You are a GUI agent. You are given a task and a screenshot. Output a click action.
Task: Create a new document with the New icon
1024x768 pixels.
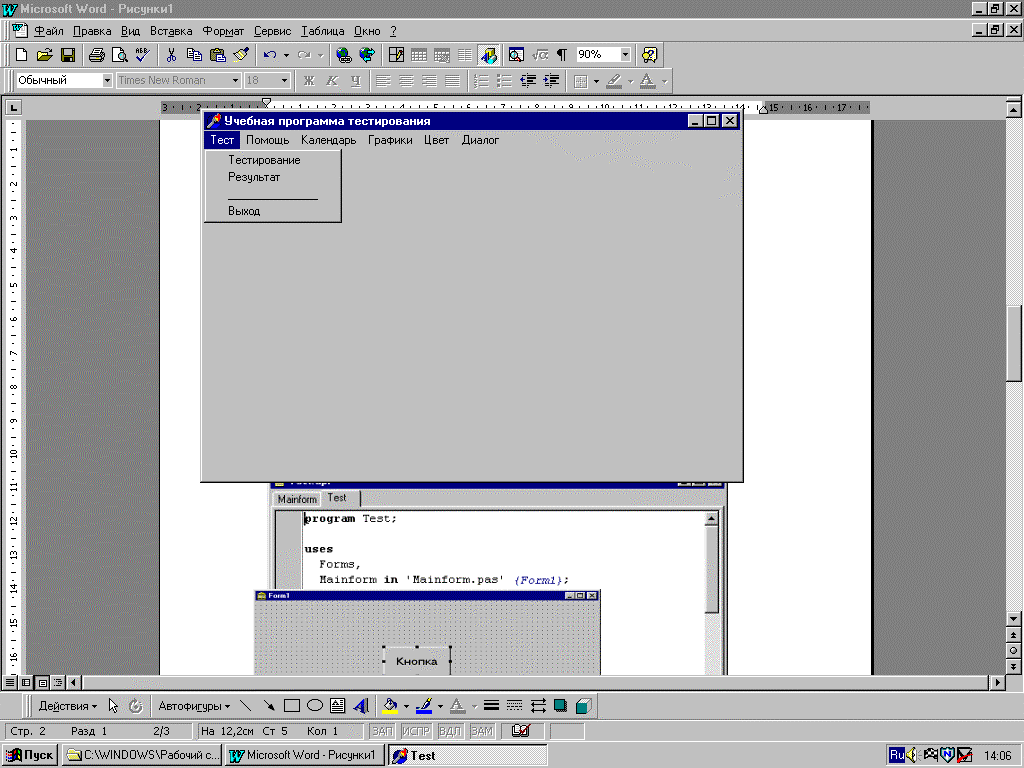pyautogui.click(x=21, y=56)
